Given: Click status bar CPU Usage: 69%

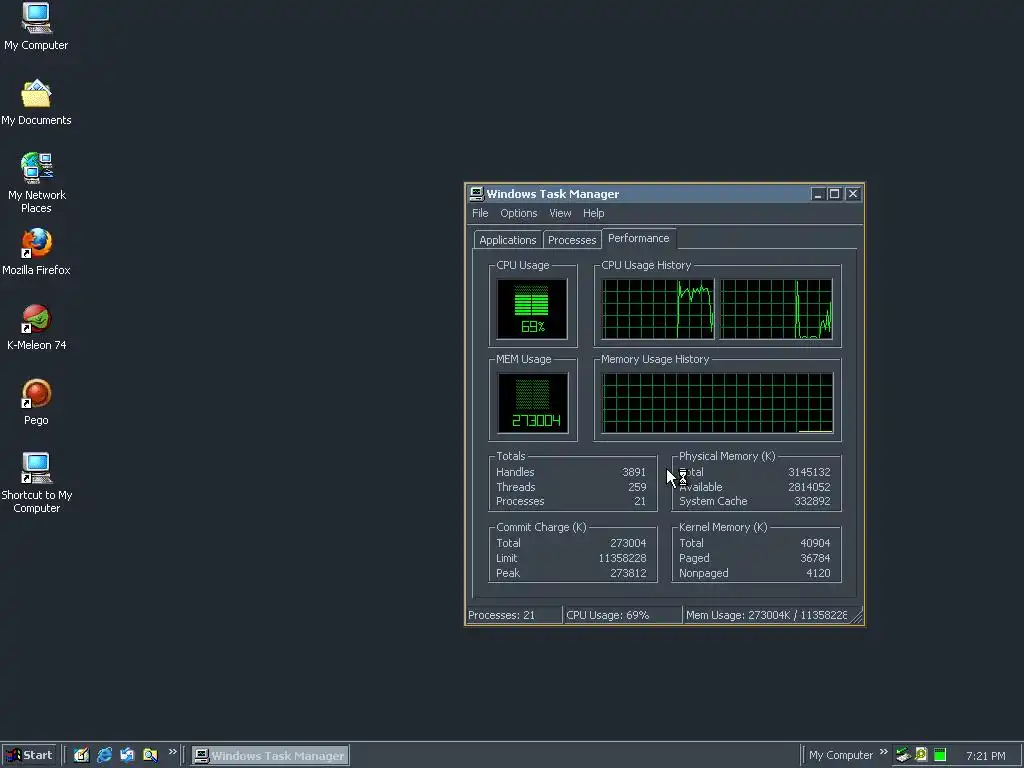Looking at the screenshot, I should click(x=622, y=615).
